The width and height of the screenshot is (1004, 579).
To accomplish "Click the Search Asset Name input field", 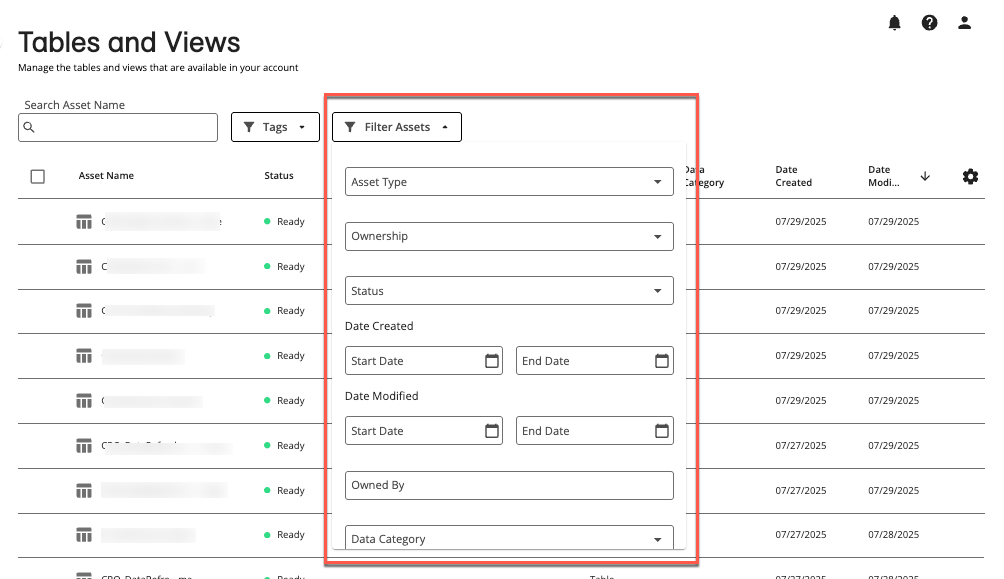I will [x=118, y=127].
